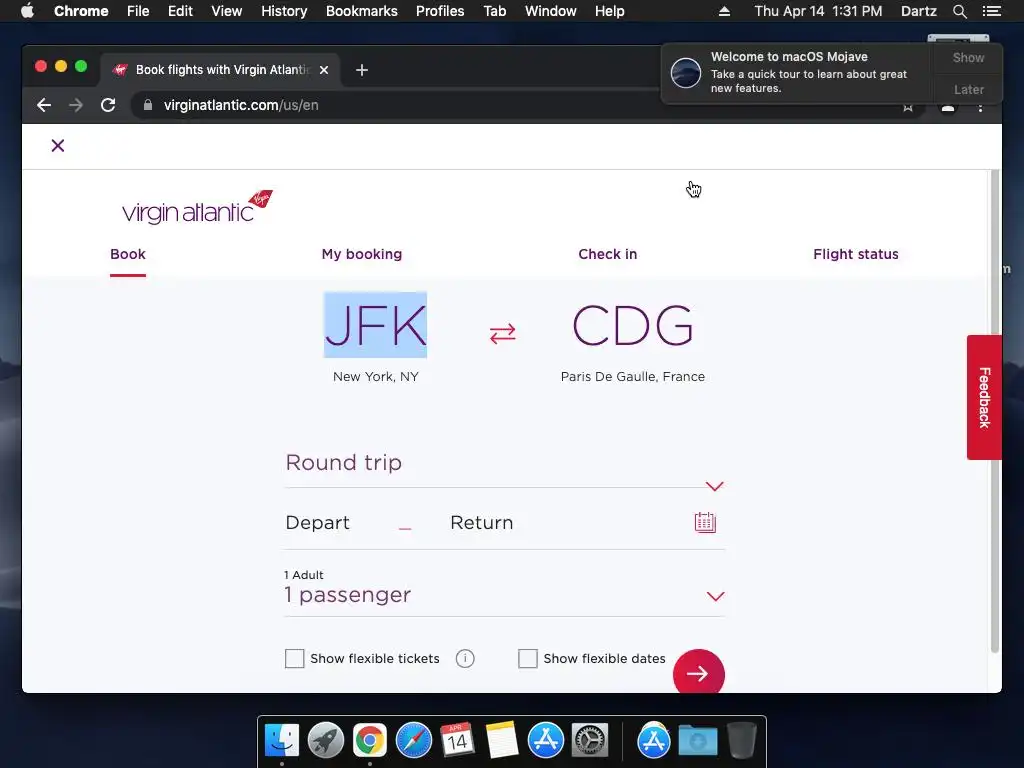Click flexible tickets info icon

(465, 658)
